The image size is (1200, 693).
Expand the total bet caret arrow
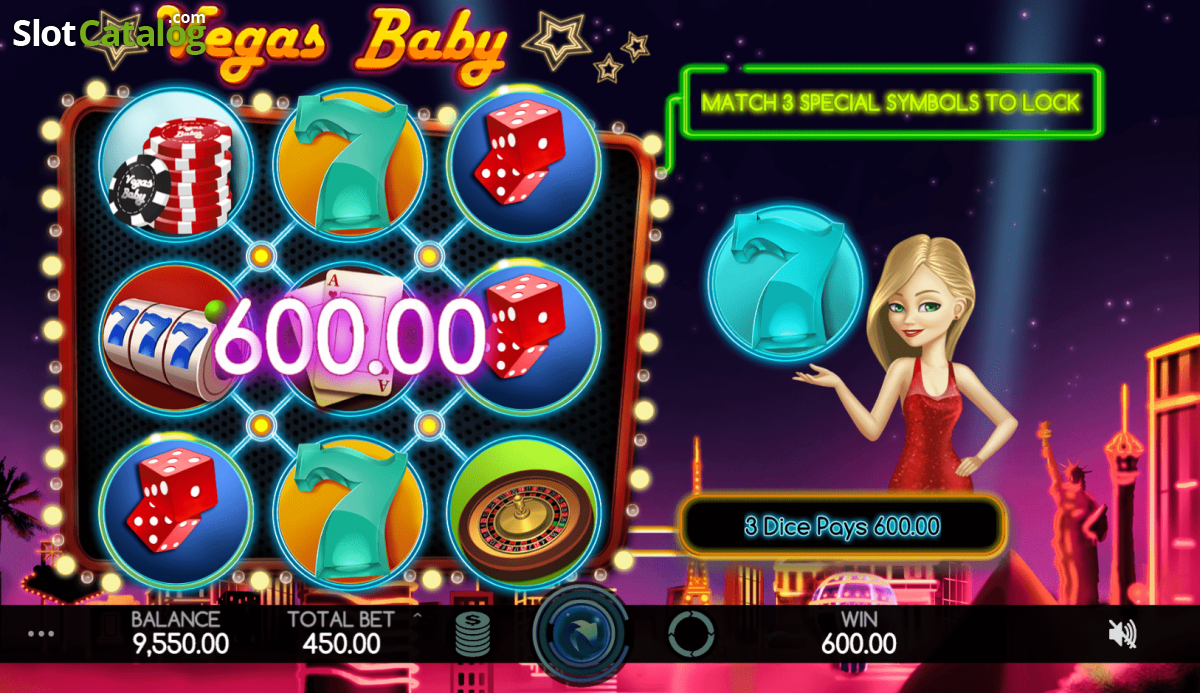(x=418, y=617)
